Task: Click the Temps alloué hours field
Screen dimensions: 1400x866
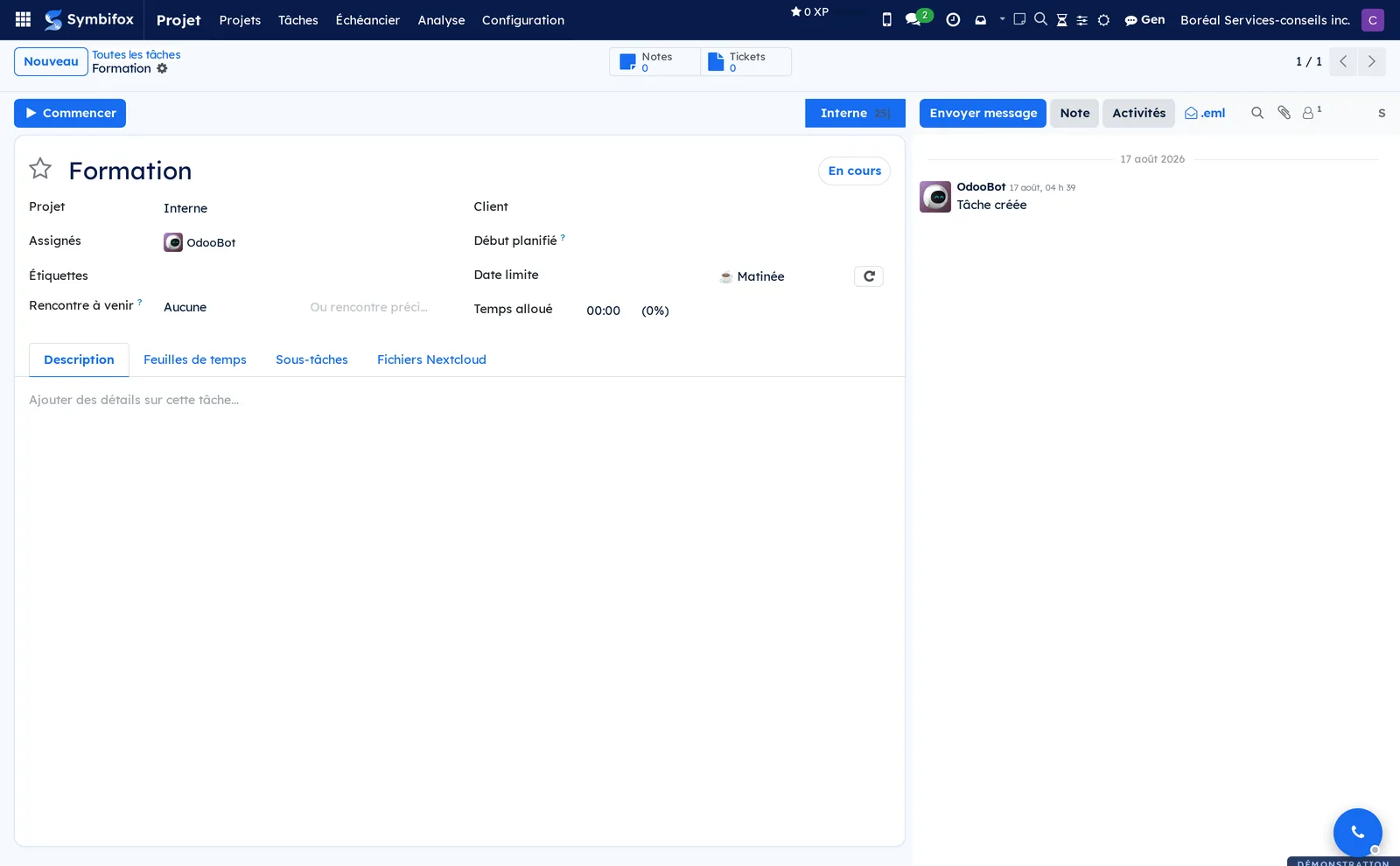Action: click(603, 311)
